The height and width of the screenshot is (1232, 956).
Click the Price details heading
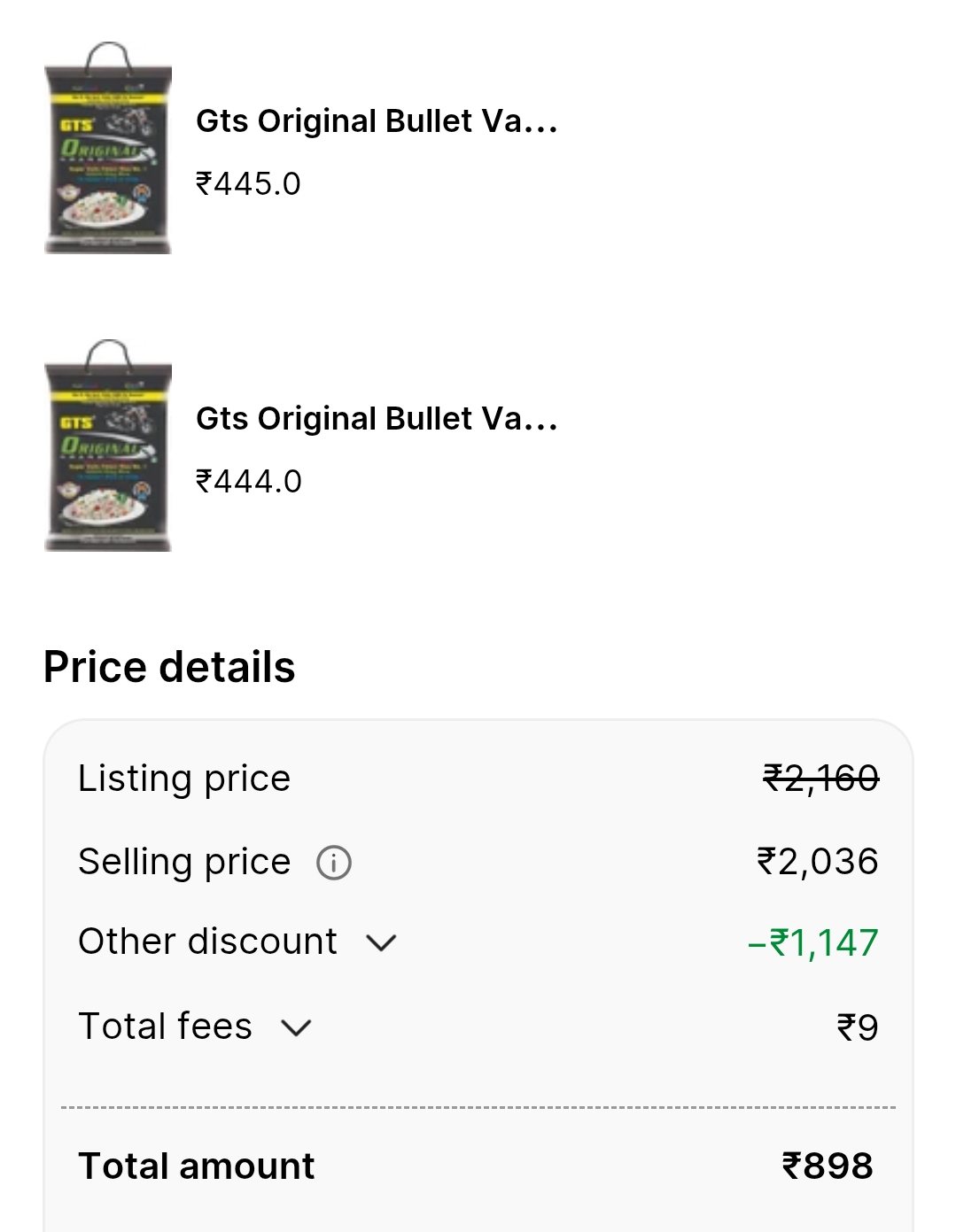click(x=169, y=667)
